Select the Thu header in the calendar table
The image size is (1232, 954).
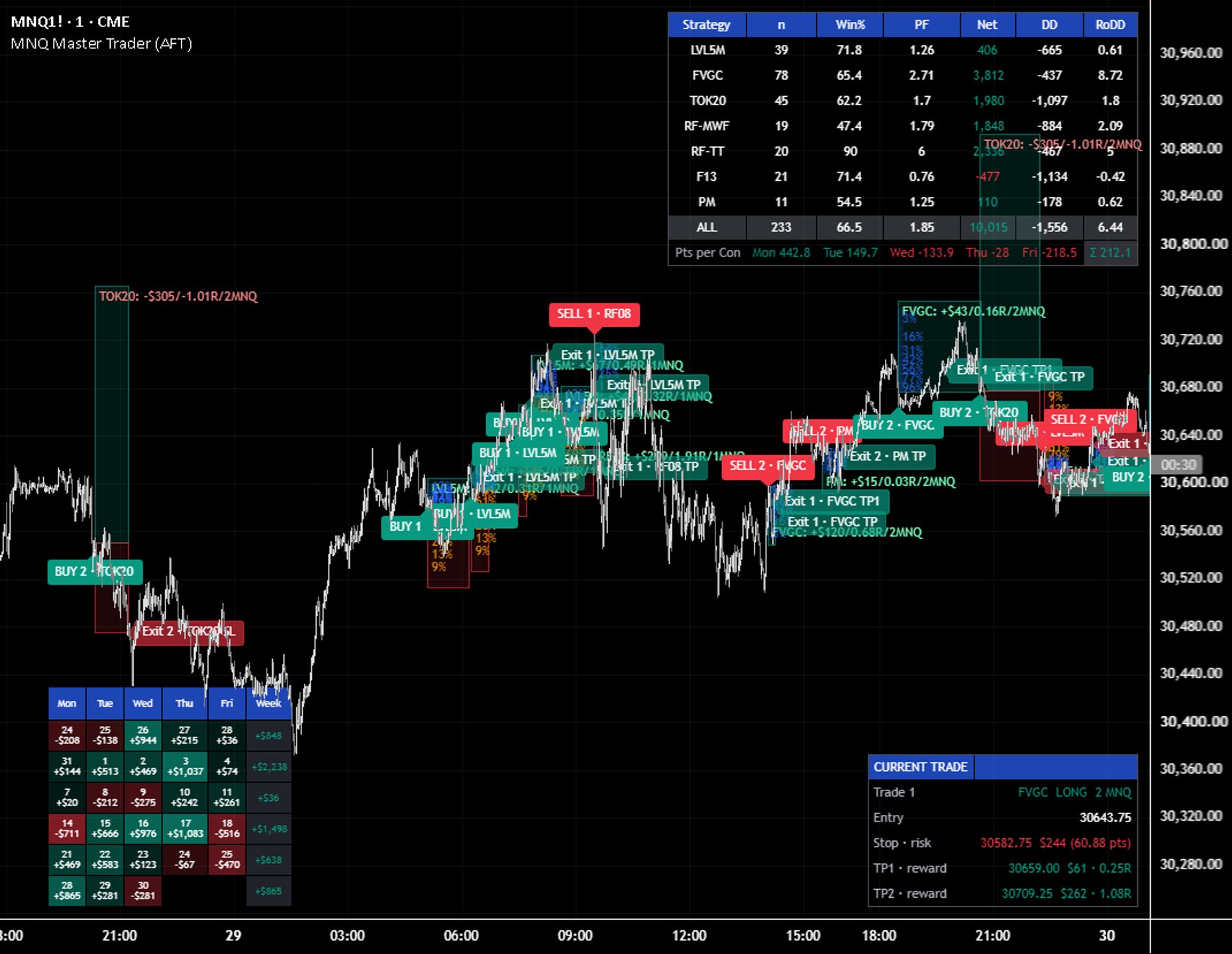[x=184, y=704]
